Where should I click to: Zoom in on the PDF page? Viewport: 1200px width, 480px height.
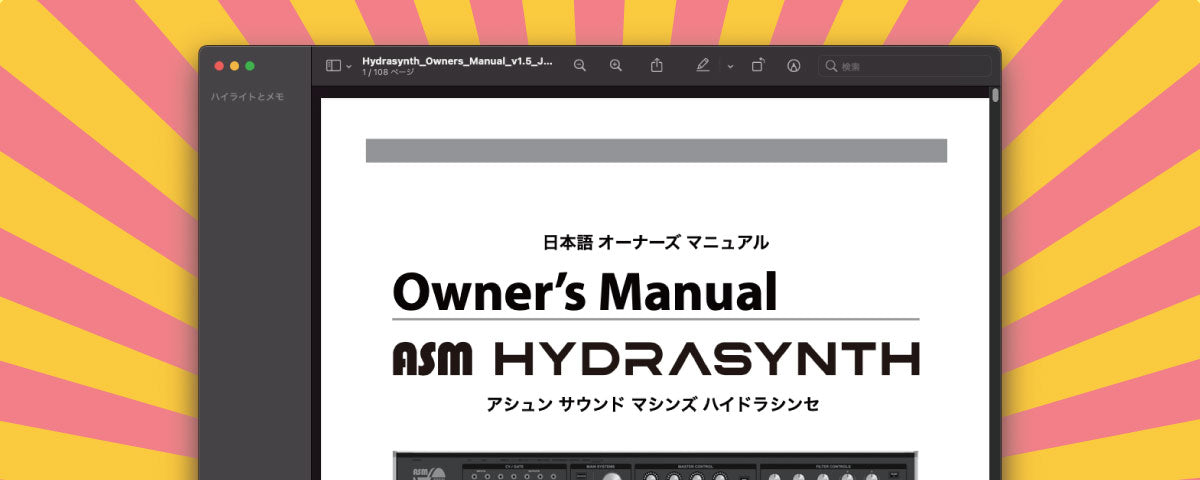pos(616,66)
